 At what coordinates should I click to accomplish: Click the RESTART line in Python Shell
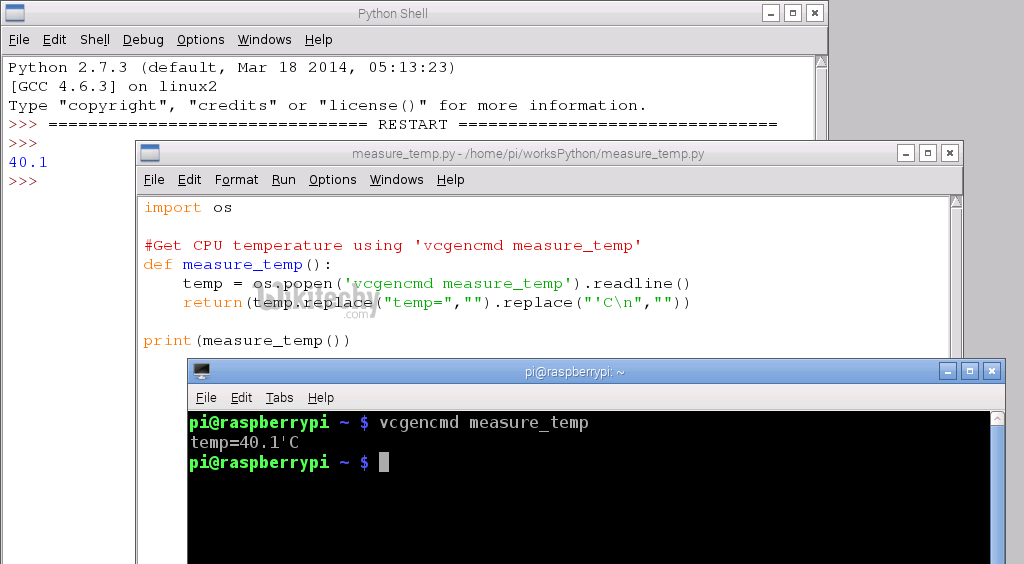click(x=413, y=125)
